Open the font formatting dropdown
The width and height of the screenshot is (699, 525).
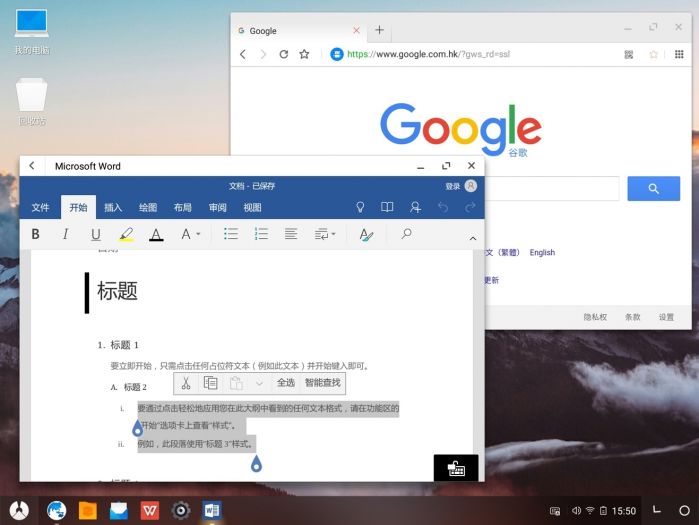[190, 234]
